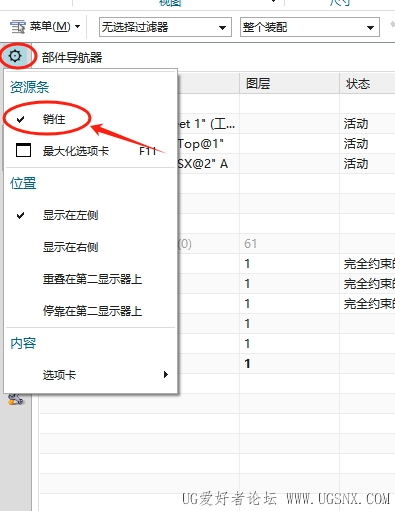Click the maximize window icon beside 最大化选项卡
The image size is (395, 511).
click(x=23, y=150)
